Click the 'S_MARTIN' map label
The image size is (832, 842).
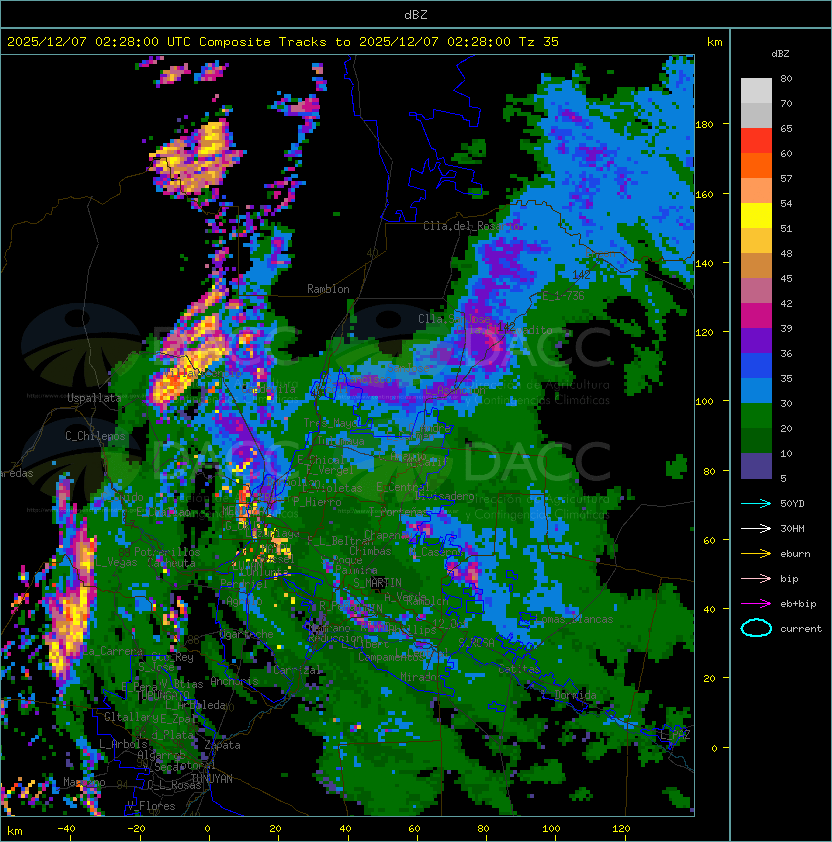click(377, 583)
